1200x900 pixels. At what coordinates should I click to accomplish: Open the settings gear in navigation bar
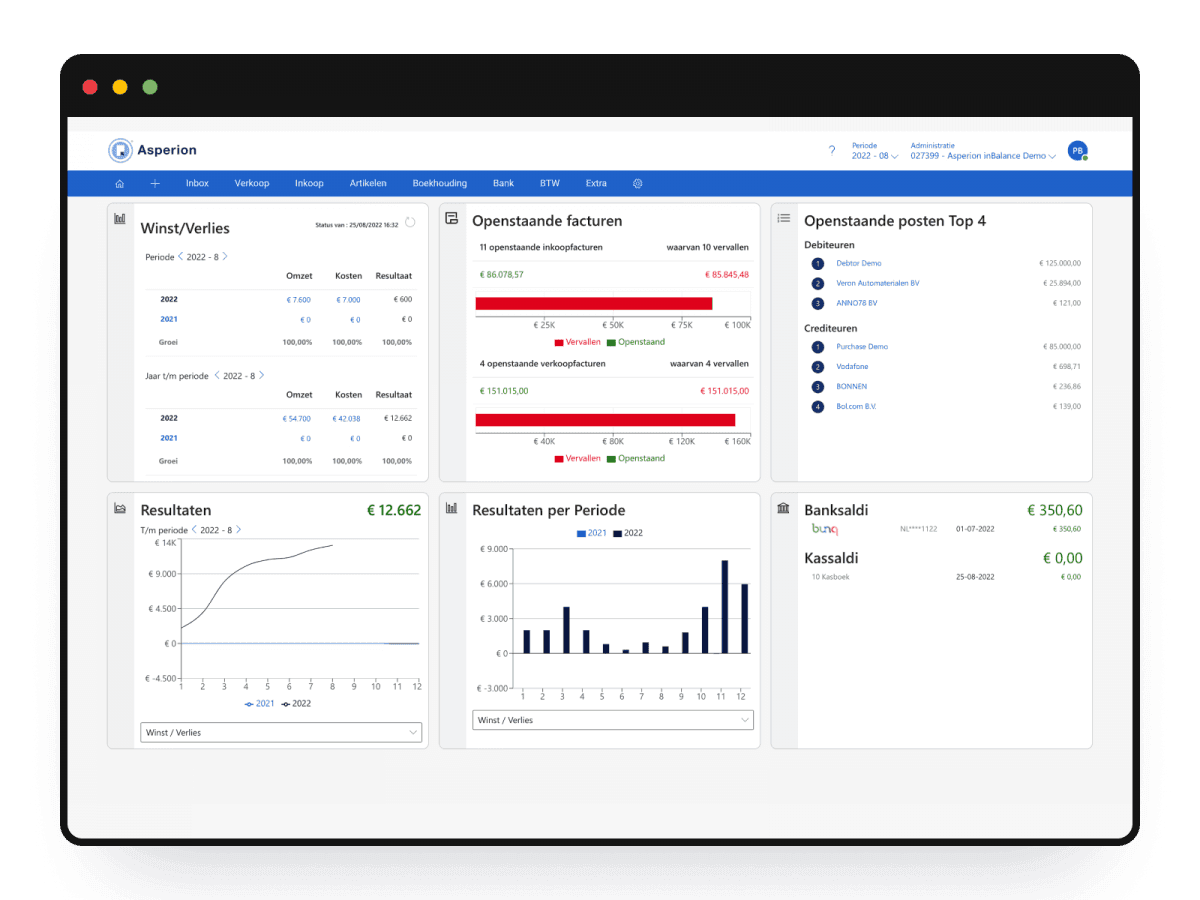637,184
